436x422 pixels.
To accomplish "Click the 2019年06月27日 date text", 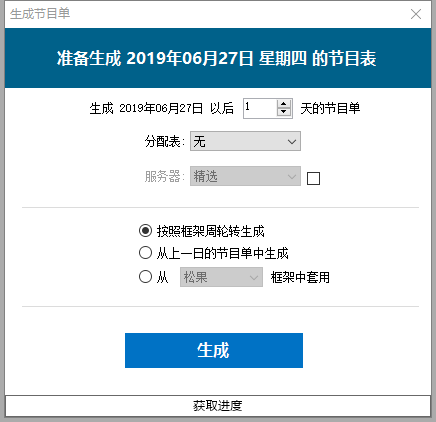I will [x=161, y=108].
